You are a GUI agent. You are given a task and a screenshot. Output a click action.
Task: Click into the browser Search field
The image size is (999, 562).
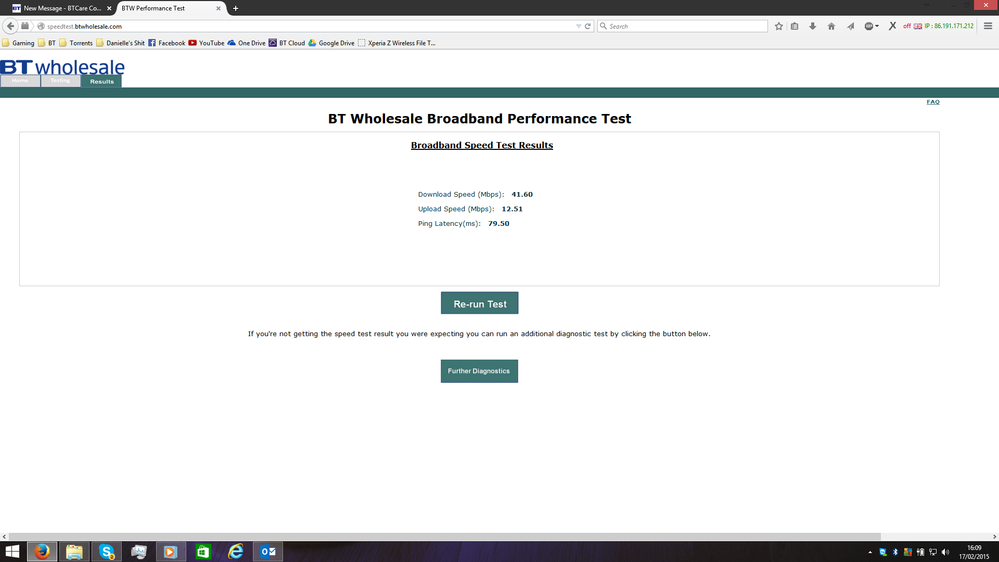[682, 26]
